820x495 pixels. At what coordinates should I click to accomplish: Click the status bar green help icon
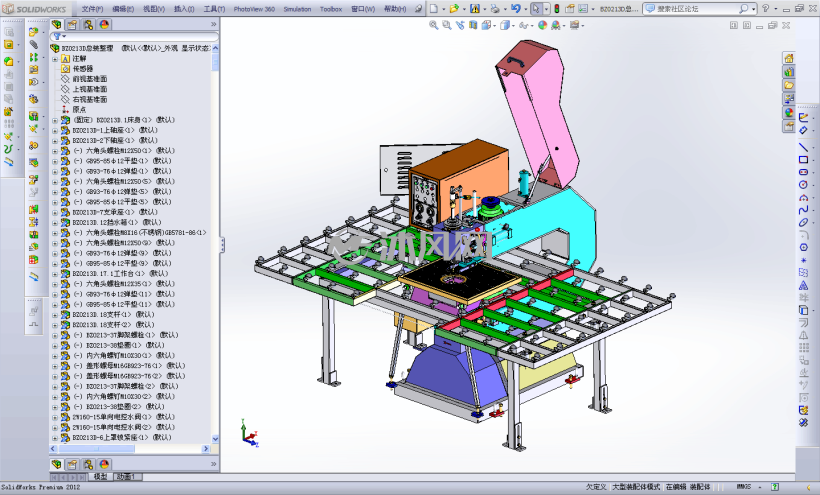pyautogui.click(x=775, y=487)
